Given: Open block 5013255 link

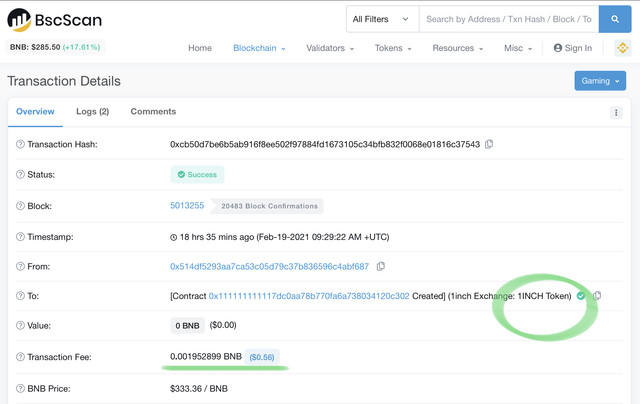Looking at the screenshot, I should pyautogui.click(x=187, y=206).
